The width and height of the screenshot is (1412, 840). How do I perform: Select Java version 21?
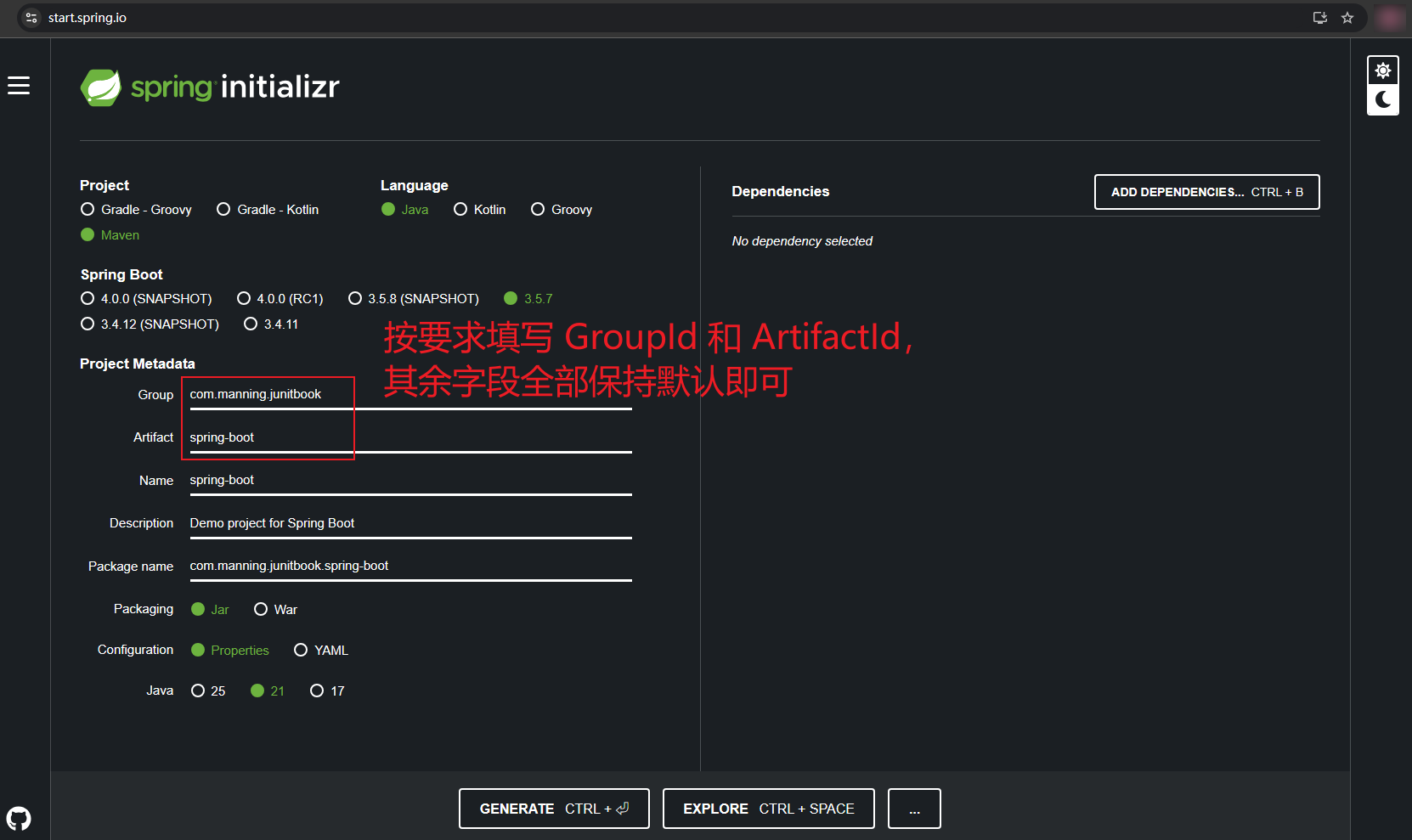point(268,691)
